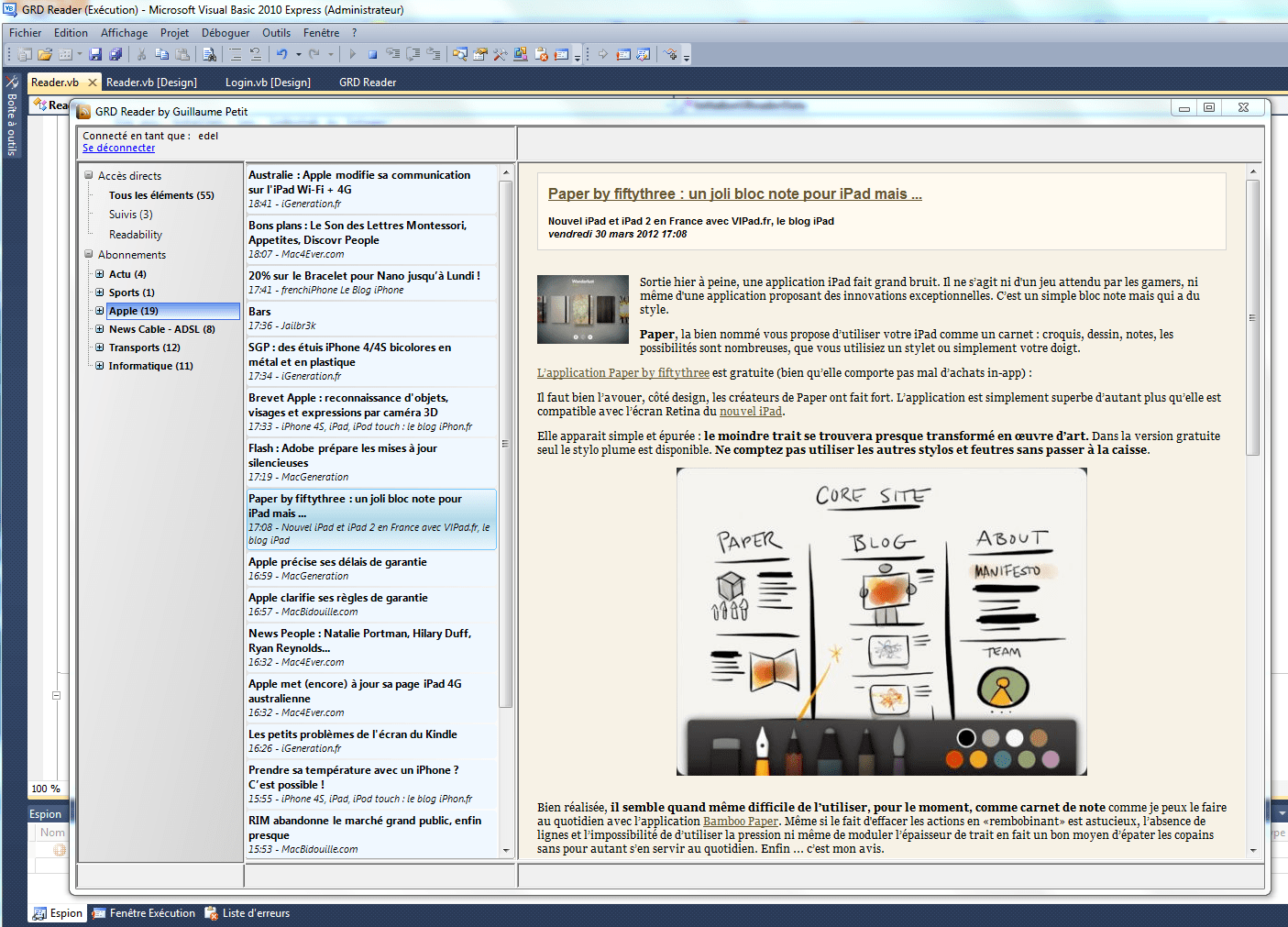Open the Déboguer menu
Screen dimensions: 1288x927
click(x=226, y=33)
